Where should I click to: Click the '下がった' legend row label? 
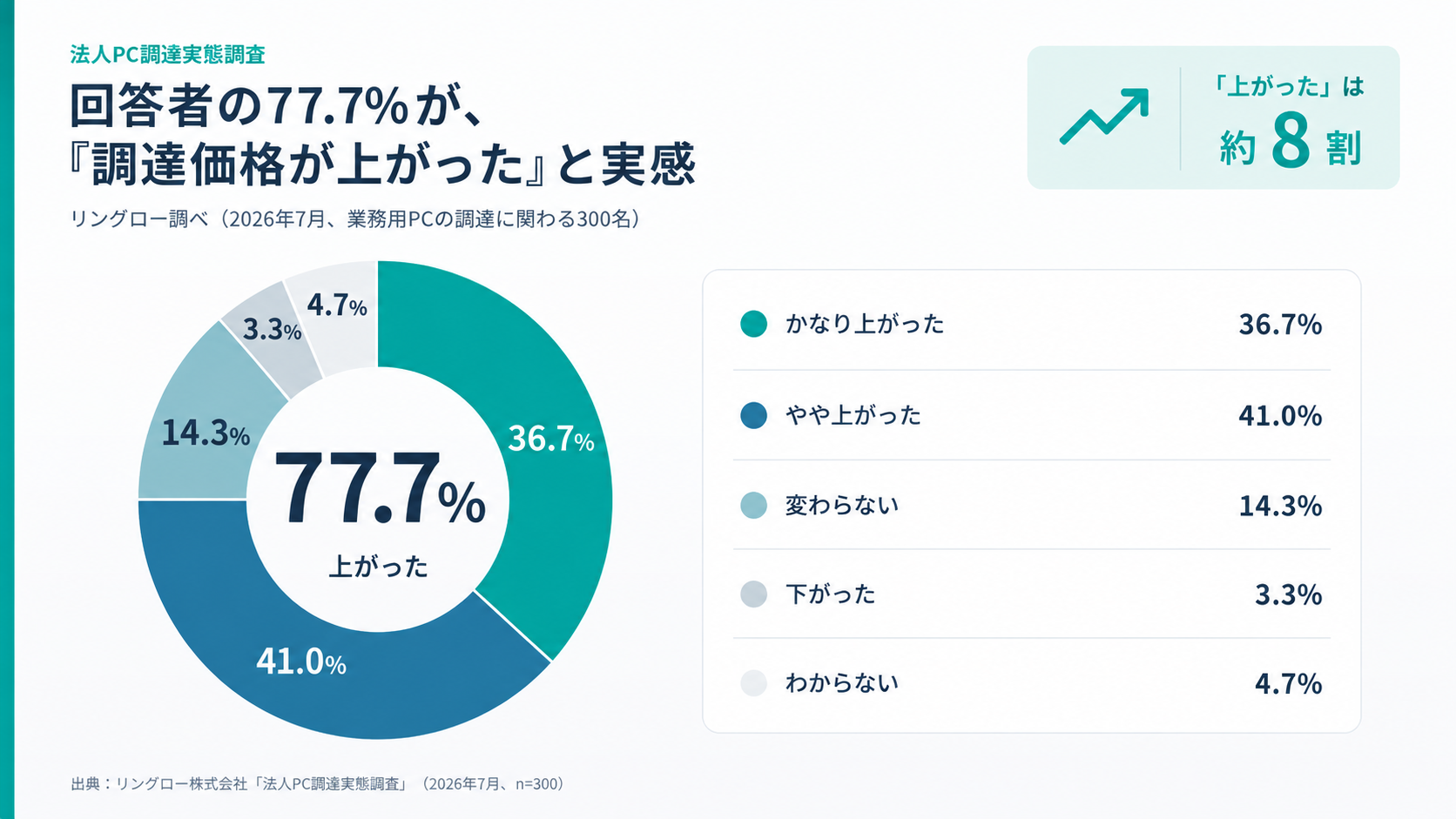click(830, 594)
